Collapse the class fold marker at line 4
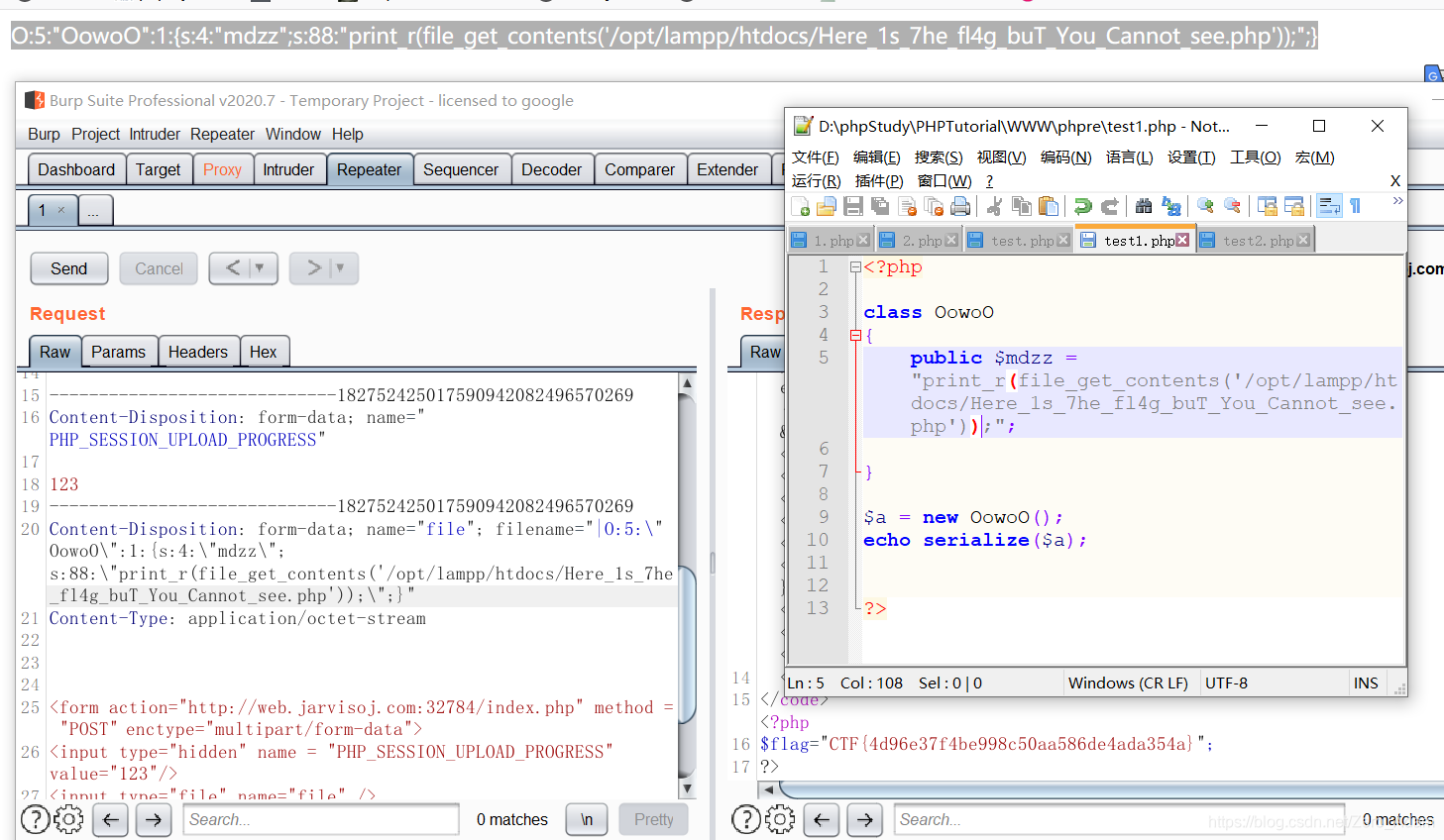 [x=855, y=336]
